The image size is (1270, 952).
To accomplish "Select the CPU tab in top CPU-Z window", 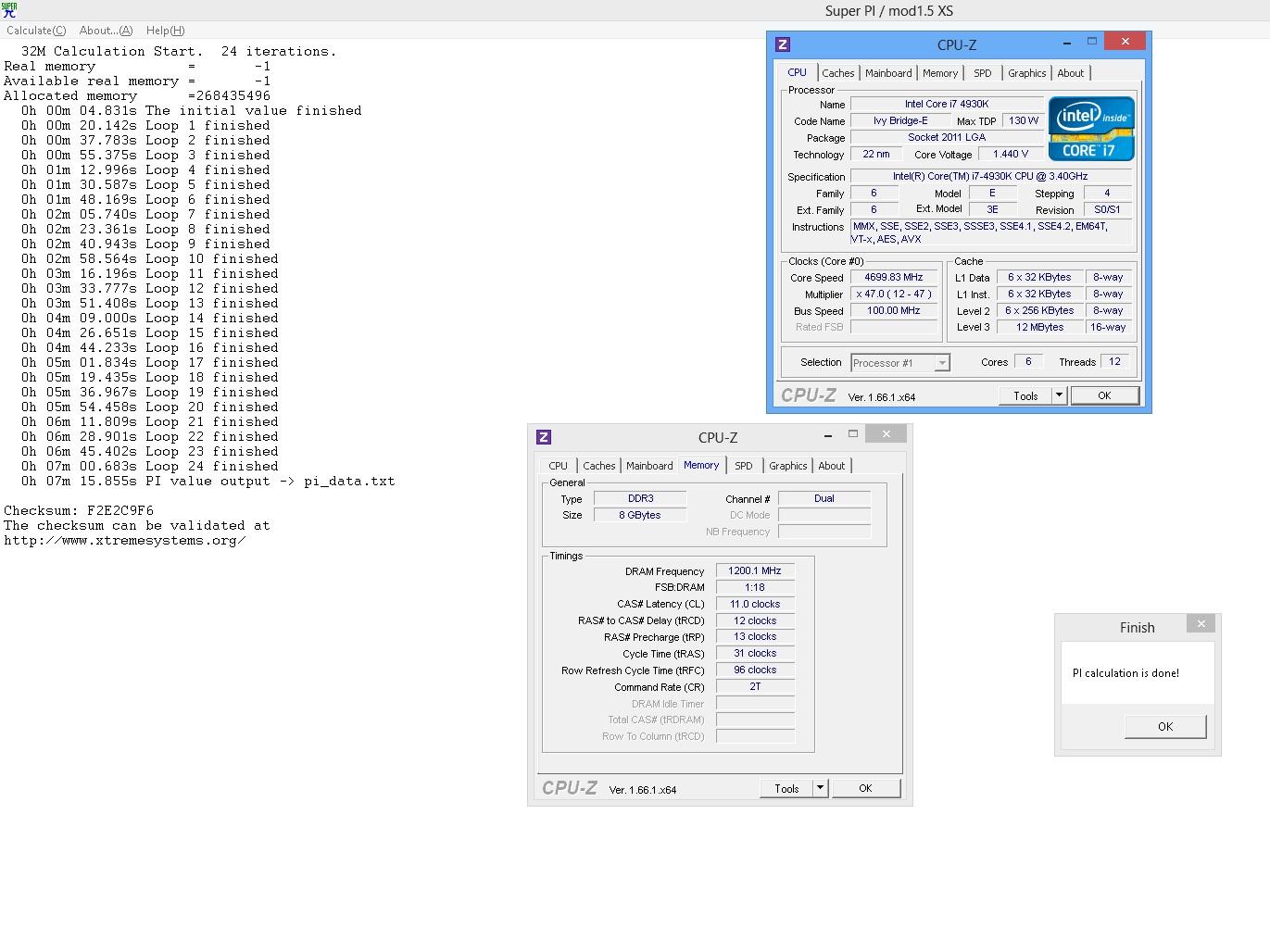I will 797,72.
